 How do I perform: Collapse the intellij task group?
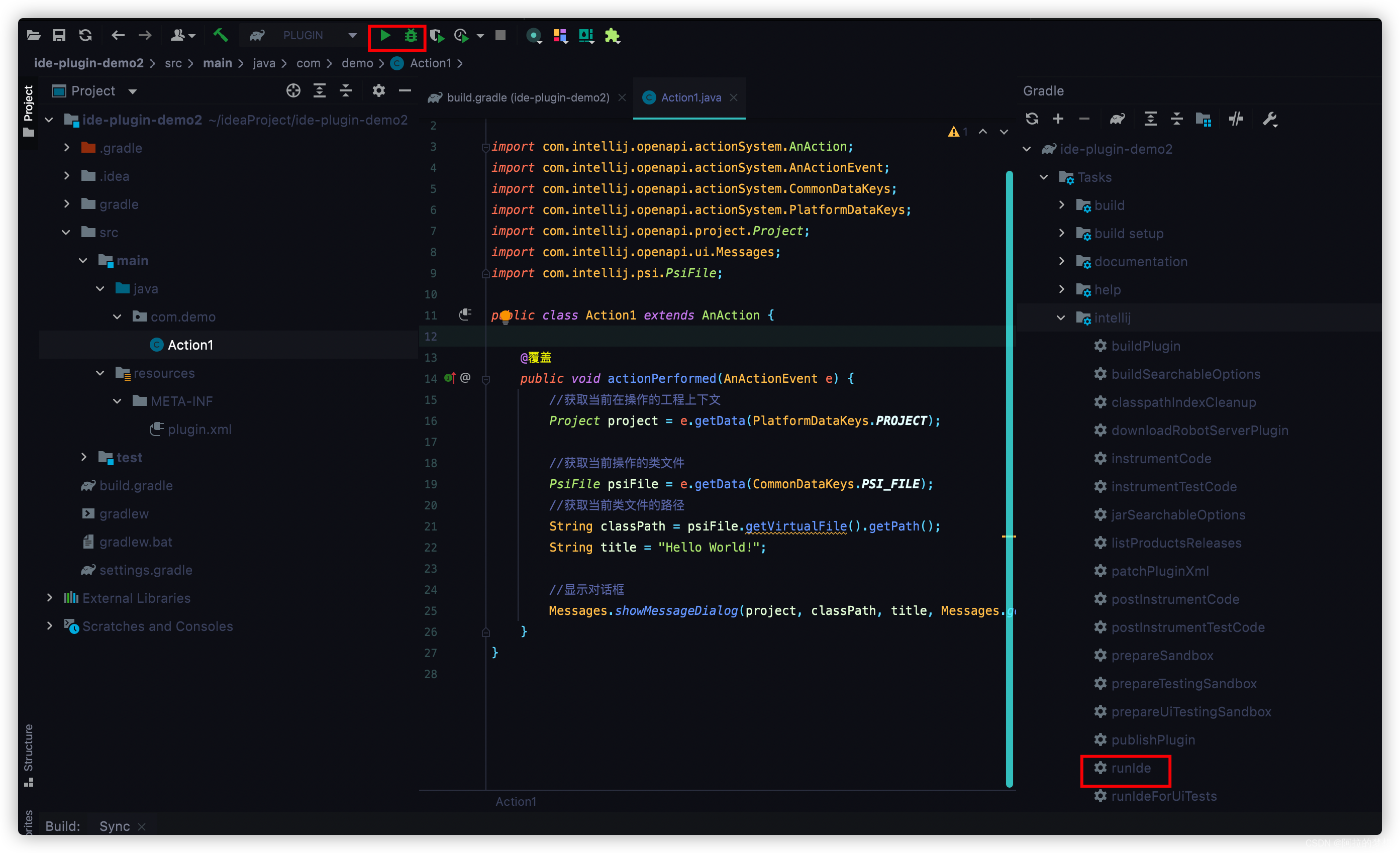1060,318
